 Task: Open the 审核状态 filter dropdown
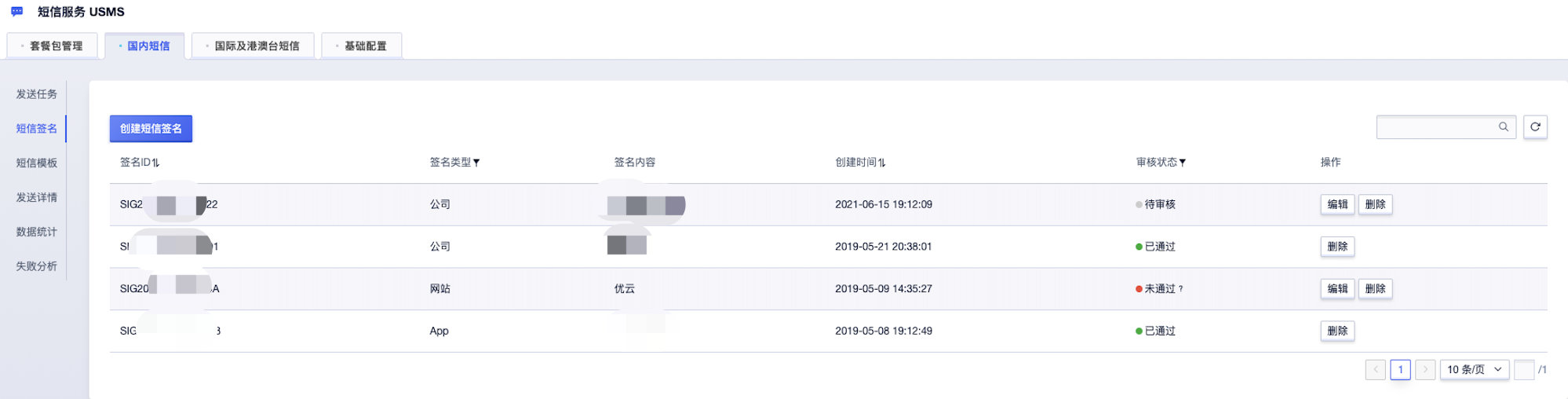coord(1183,163)
